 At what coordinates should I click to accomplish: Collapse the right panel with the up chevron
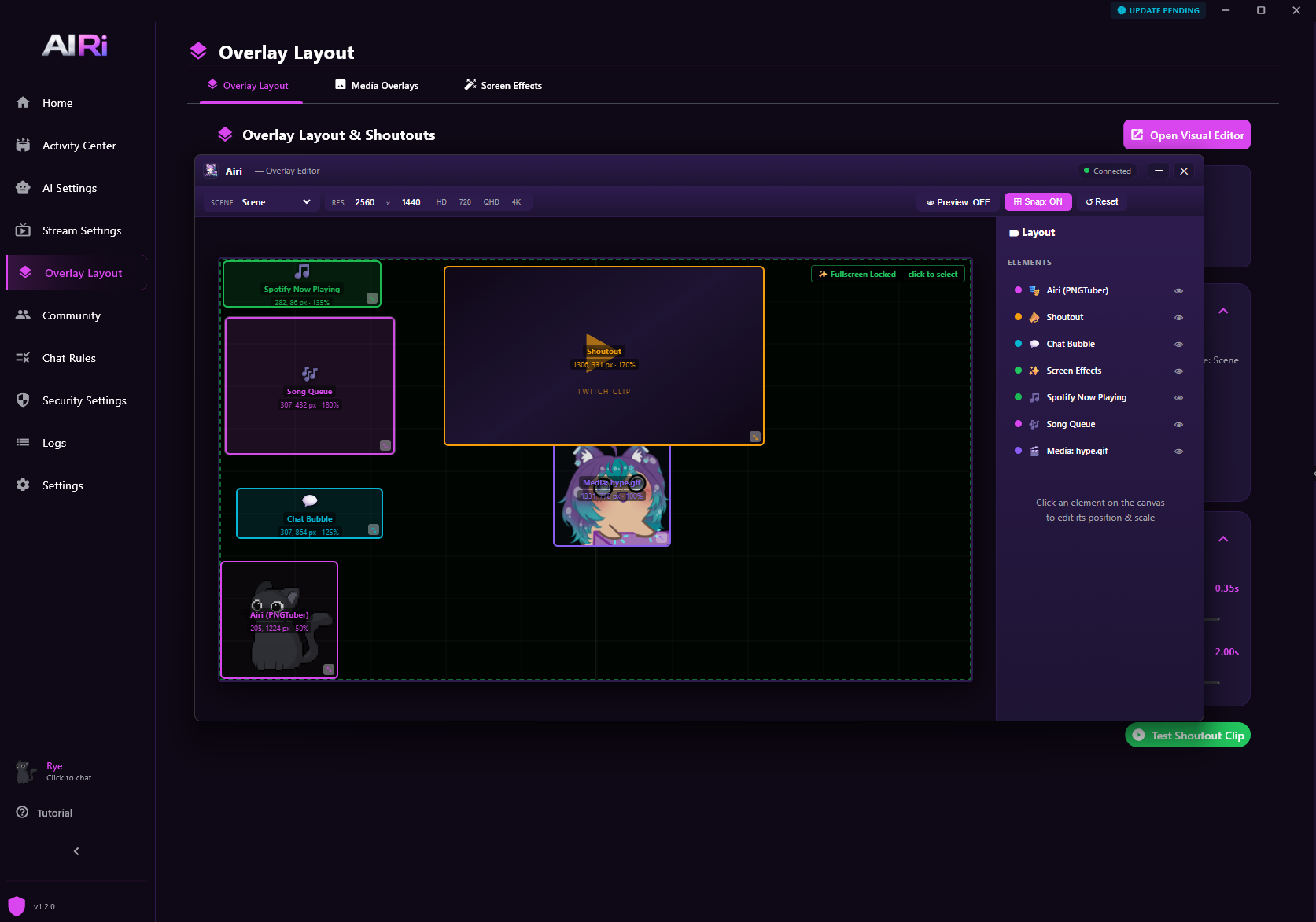point(1224,310)
